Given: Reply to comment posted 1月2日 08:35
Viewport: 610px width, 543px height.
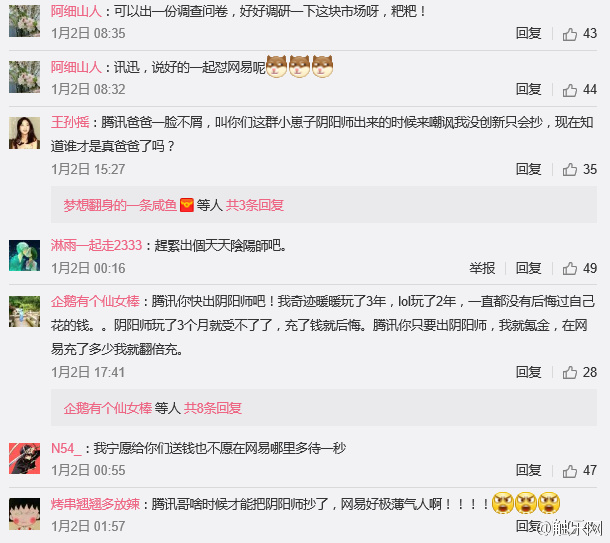Looking at the screenshot, I should pos(528,33).
